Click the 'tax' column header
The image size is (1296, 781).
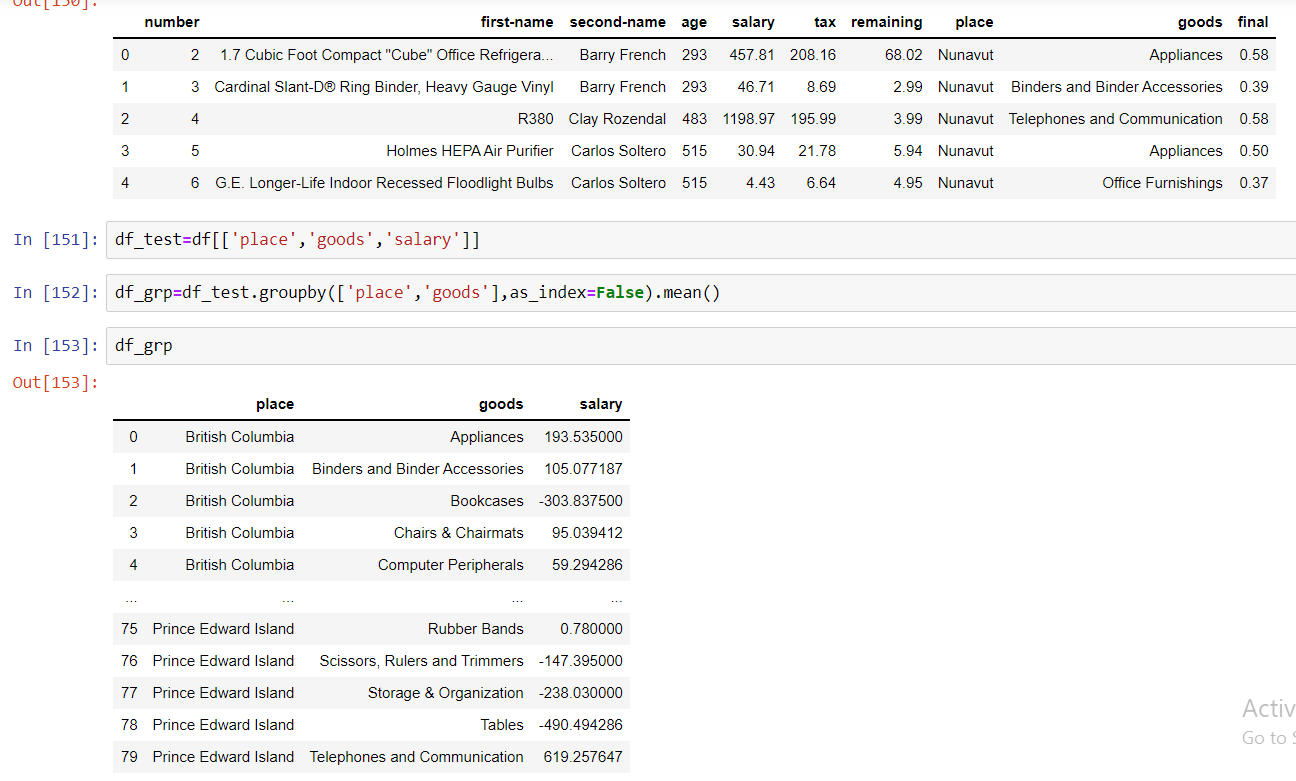click(x=825, y=22)
